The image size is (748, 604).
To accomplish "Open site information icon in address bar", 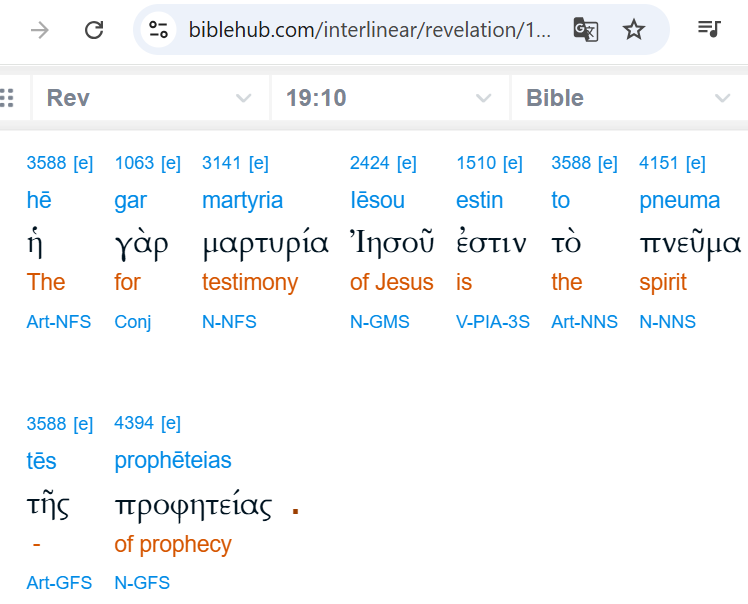I will pos(158,30).
